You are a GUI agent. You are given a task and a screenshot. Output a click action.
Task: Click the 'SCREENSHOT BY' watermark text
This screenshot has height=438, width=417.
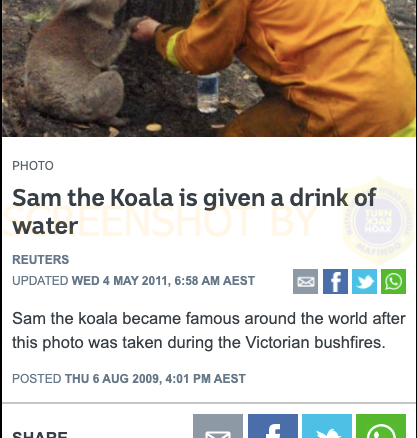[x=160, y=221]
